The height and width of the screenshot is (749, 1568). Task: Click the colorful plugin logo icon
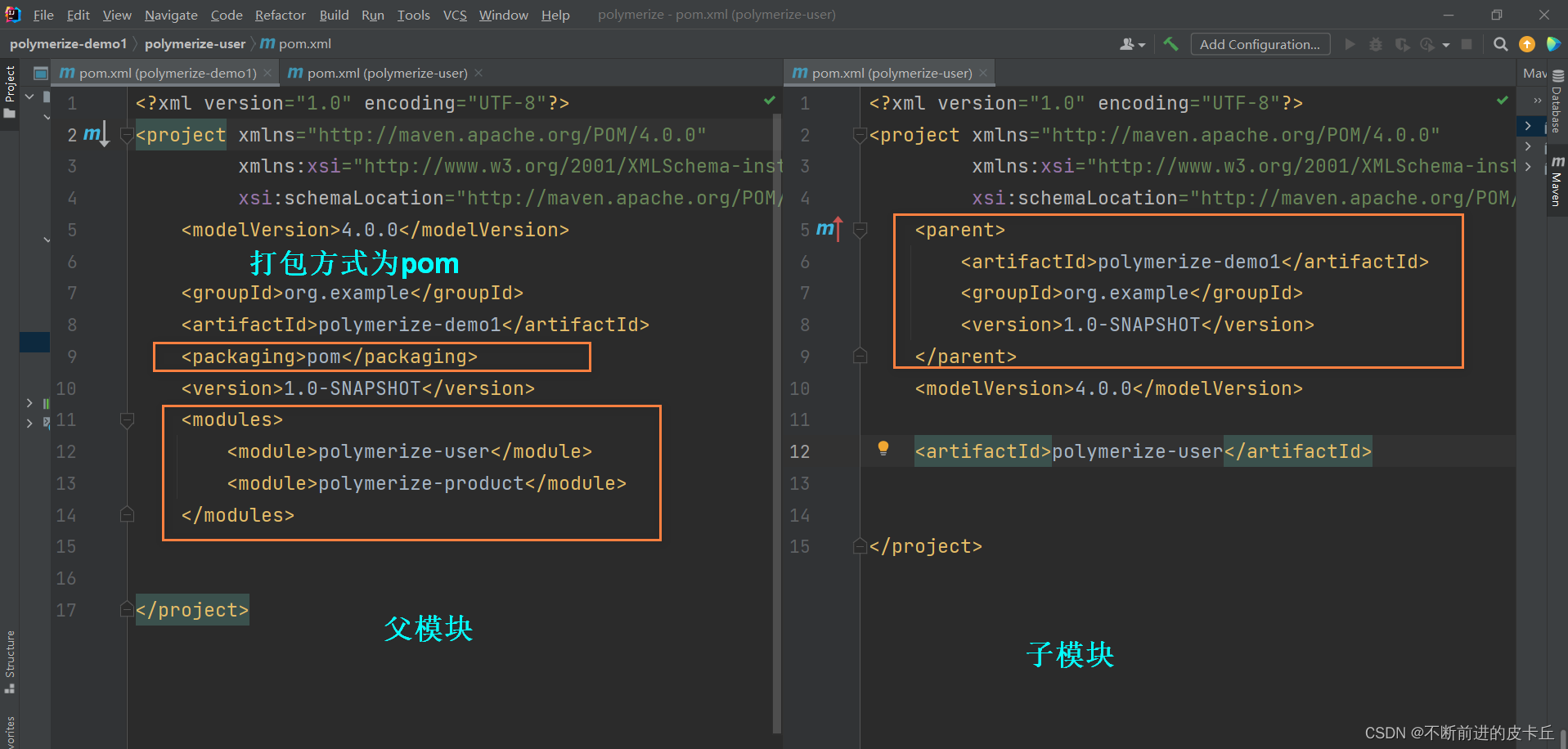pyautogui.click(x=1552, y=44)
